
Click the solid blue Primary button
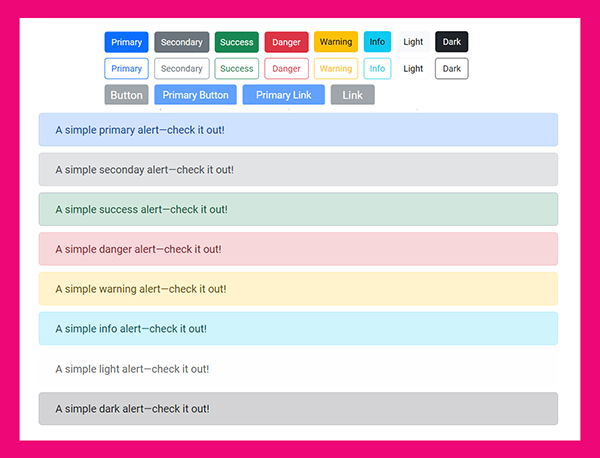click(x=126, y=42)
